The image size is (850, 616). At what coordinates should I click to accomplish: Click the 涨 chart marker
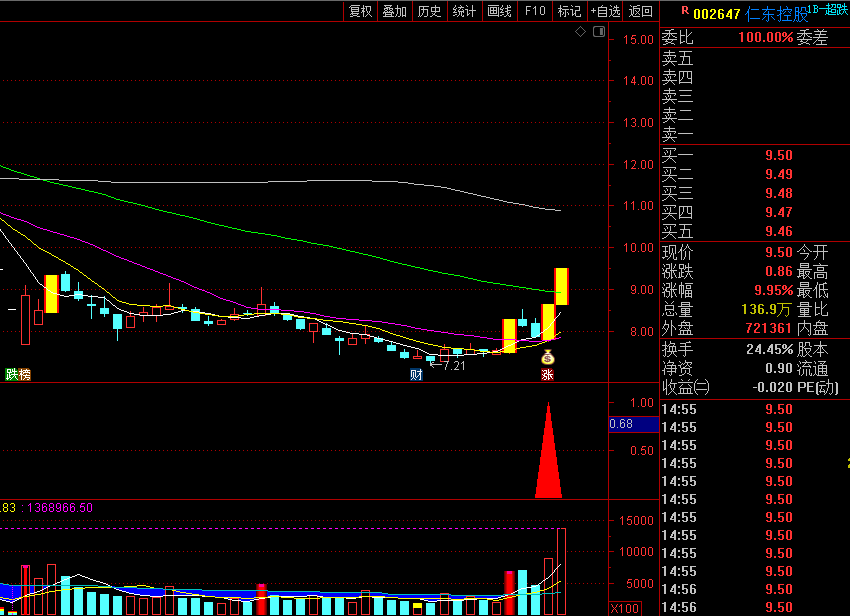point(547,374)
